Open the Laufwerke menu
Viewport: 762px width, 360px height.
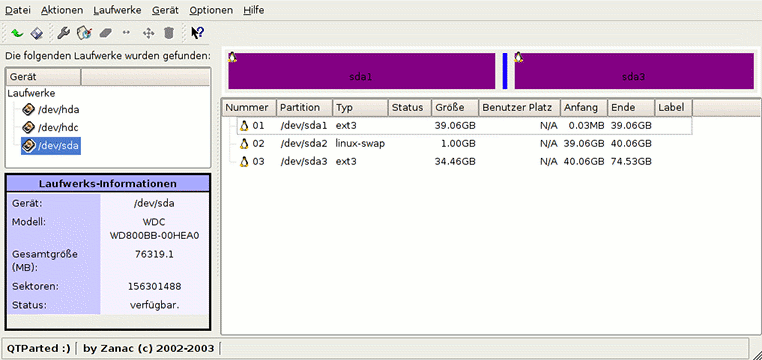(x=117, y=10)
